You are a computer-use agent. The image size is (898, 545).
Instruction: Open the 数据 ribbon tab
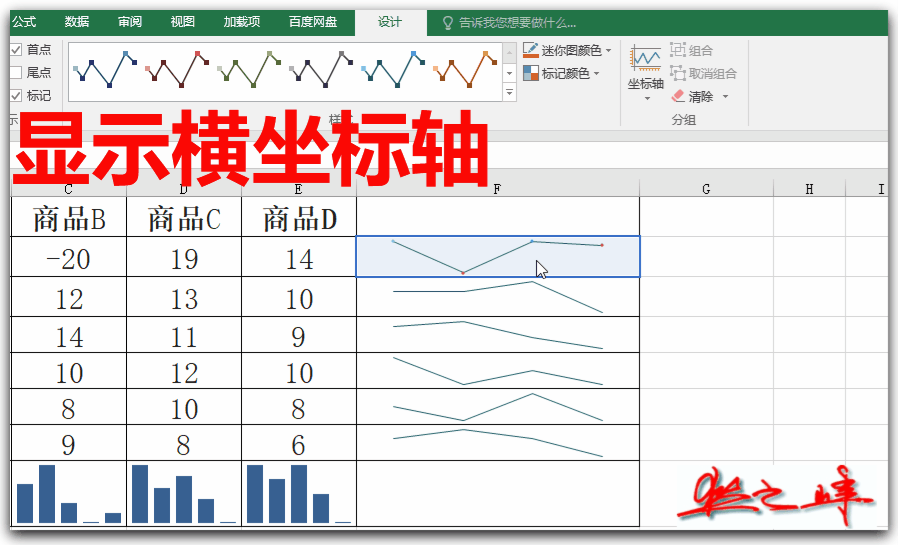tap(77, 22)
